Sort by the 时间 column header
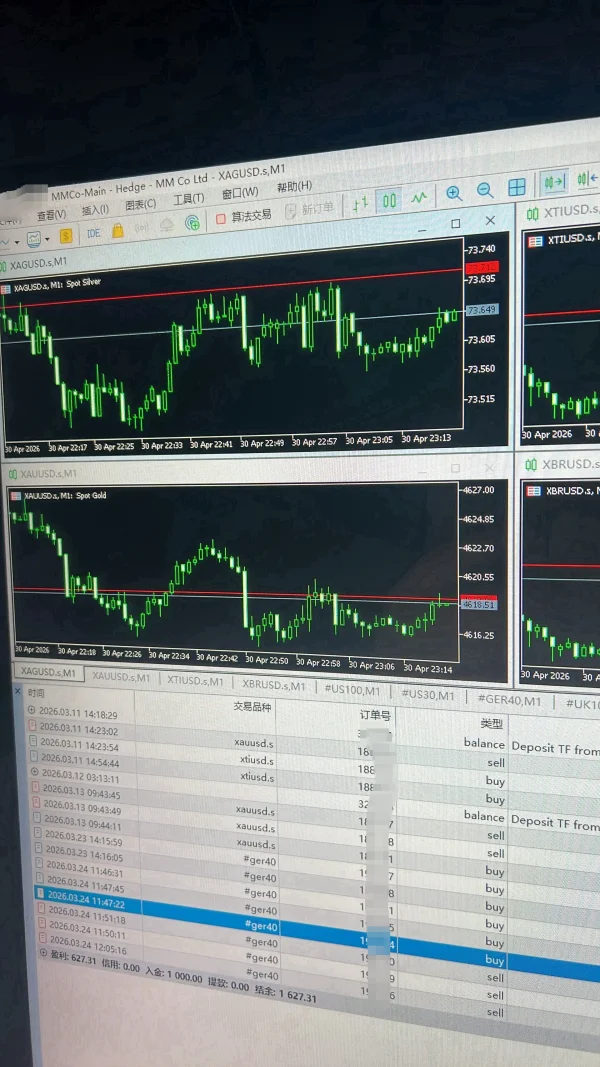The height and width of the screenshot is (1067, 600). point(36,693)
